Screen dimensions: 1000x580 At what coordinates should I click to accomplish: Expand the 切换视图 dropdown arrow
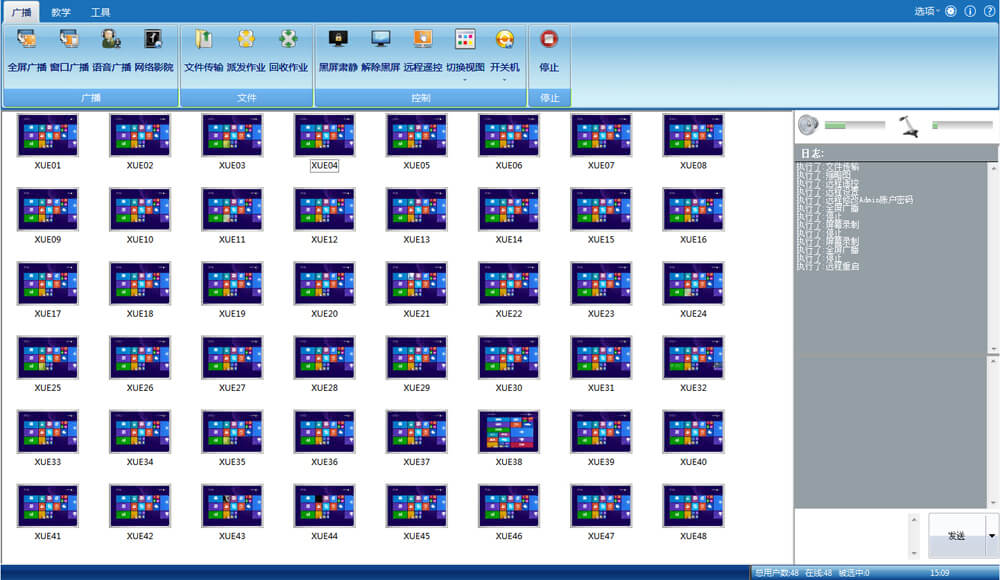[x=465, y=80]
